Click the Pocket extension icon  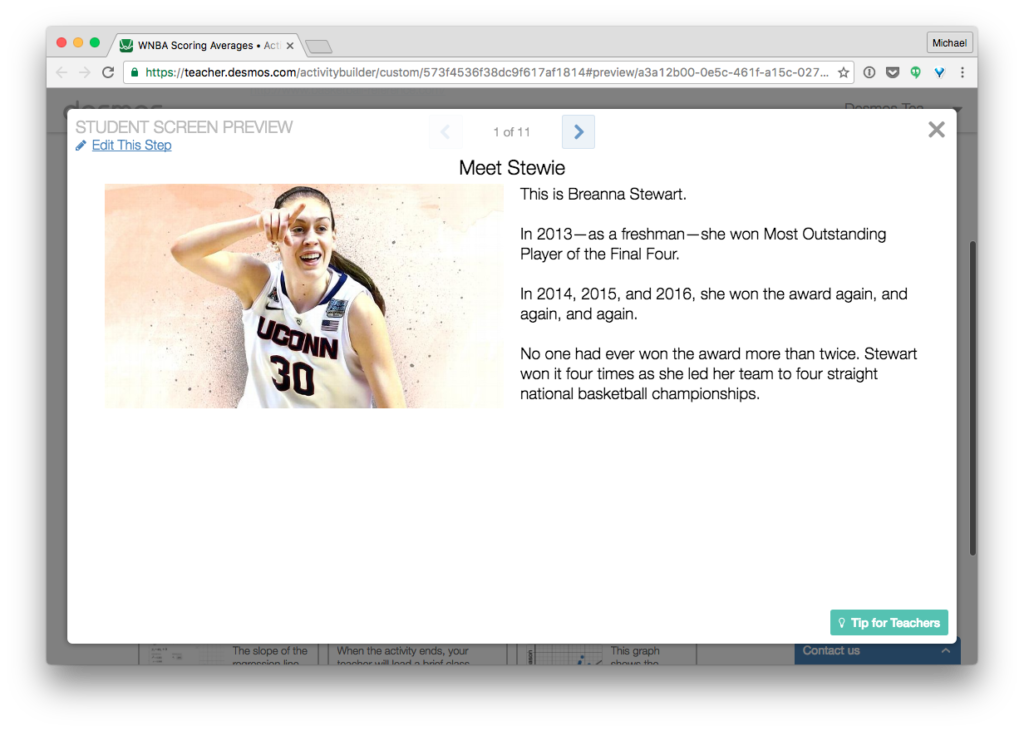tap(892, 73)
